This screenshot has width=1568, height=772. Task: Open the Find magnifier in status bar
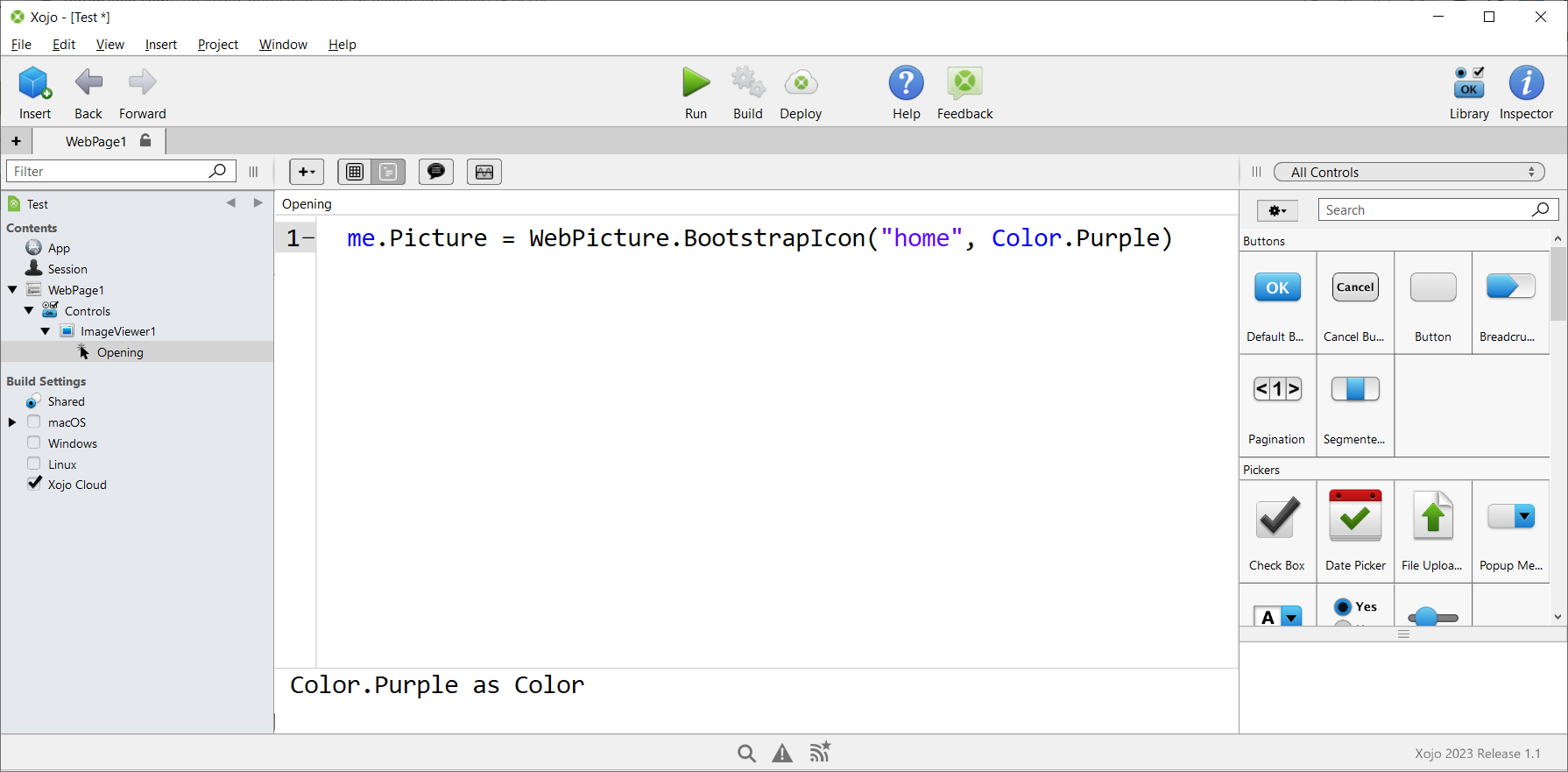pos(746,753)
